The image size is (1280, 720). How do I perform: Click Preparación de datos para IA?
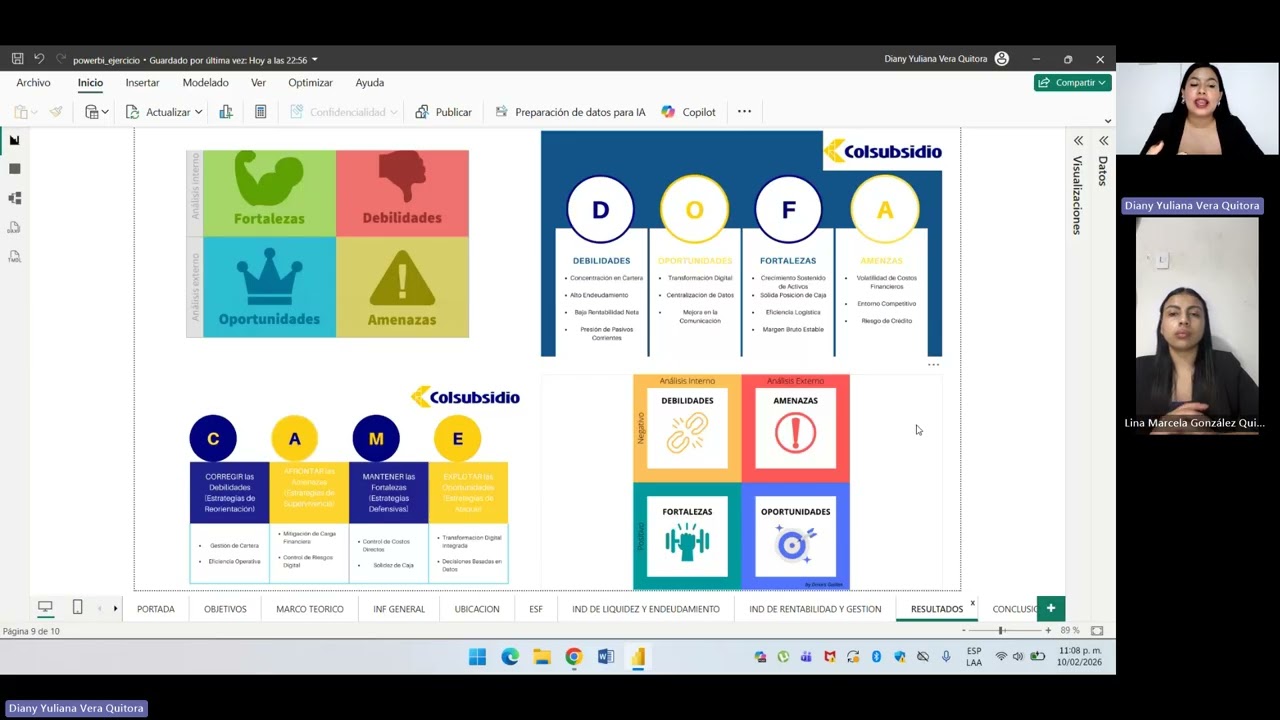[x=570, y=112]
